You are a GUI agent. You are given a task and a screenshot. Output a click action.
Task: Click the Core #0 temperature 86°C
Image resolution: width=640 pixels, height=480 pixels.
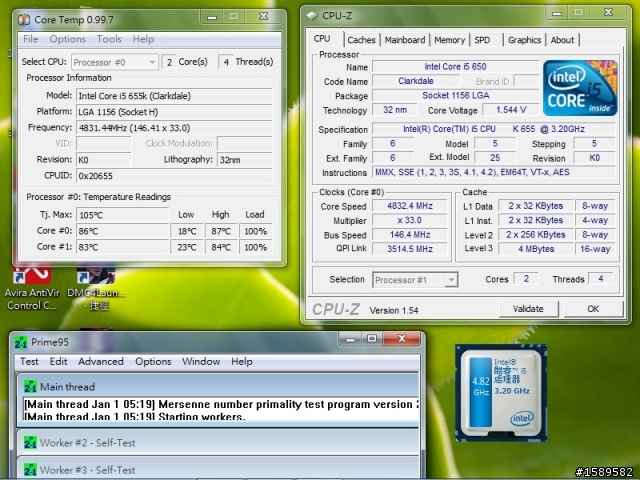122,231
